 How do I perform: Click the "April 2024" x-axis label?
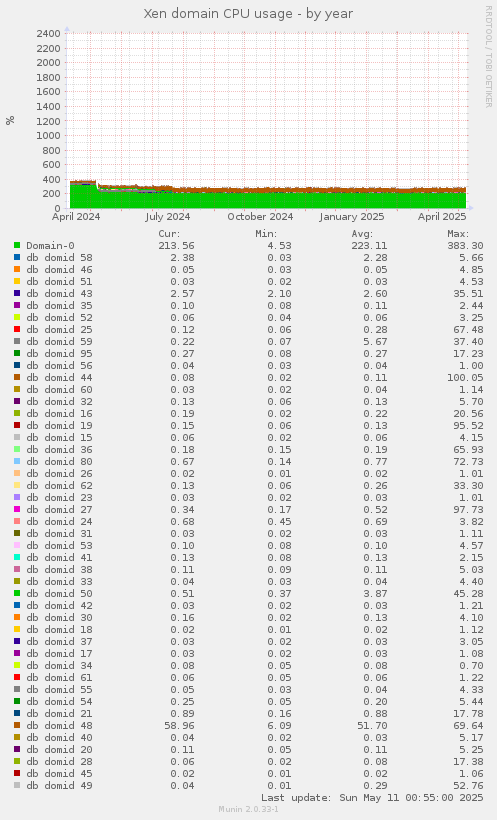pos(76,217)
